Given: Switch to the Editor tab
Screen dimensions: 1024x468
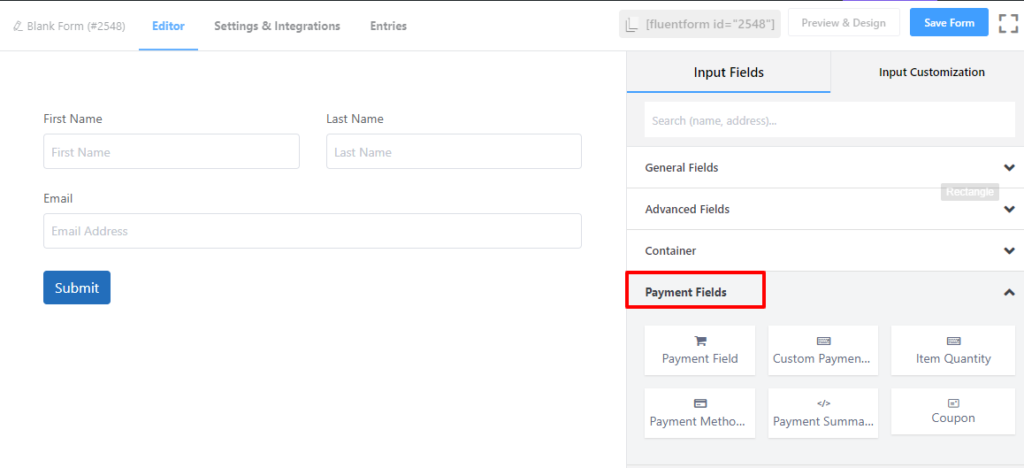Looking at the screenshot, I should point(168,26).
